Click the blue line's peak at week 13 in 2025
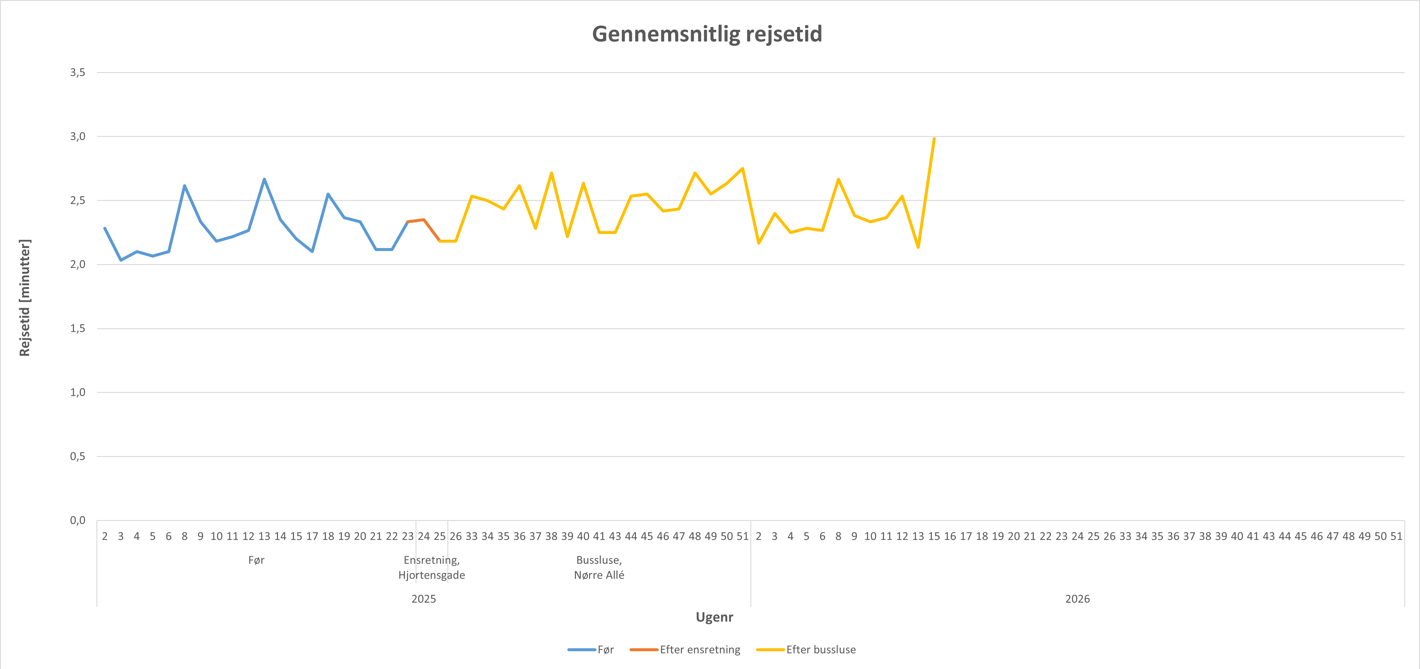Screen dimensions: 1420x669 tap(264, 180)
